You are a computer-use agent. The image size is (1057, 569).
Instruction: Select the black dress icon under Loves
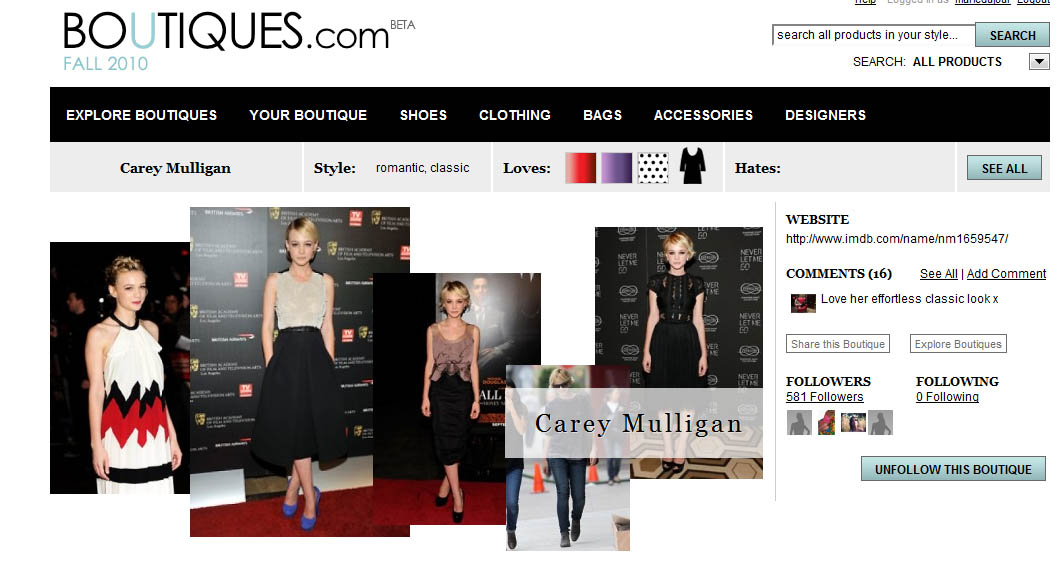click(692, 167)
